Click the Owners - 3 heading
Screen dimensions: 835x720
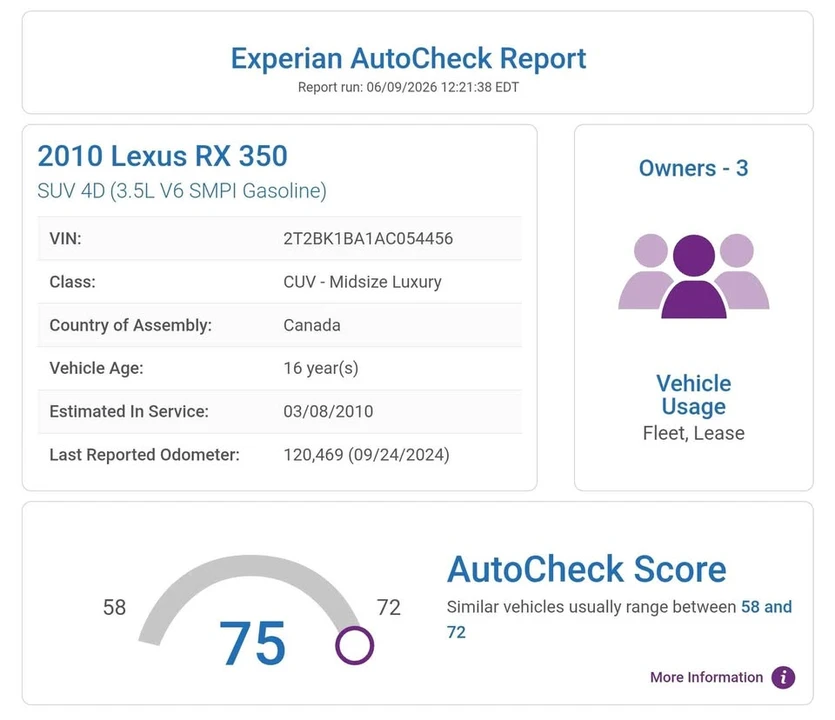point(693,168)
